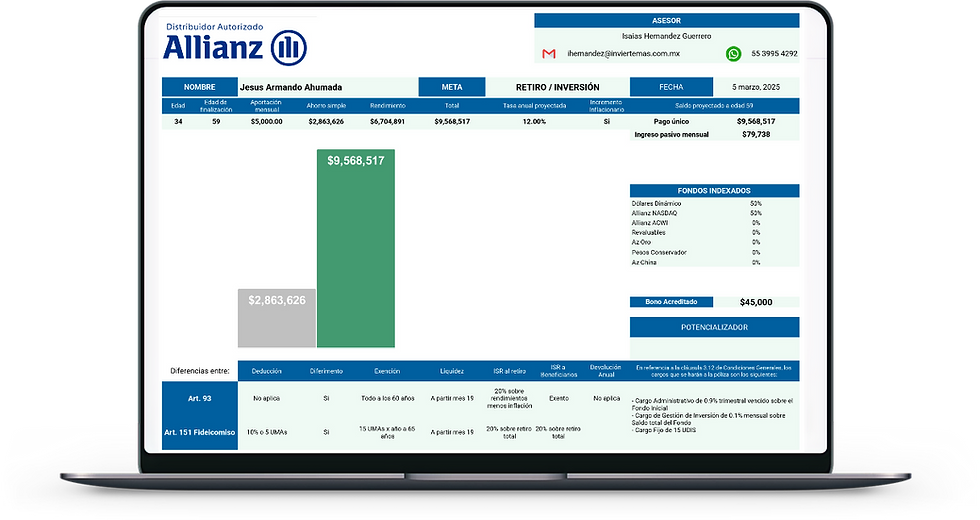This screenshot has width=980, height=520.
Task: Select the Edad value 34
Action: tap(178, 121)
